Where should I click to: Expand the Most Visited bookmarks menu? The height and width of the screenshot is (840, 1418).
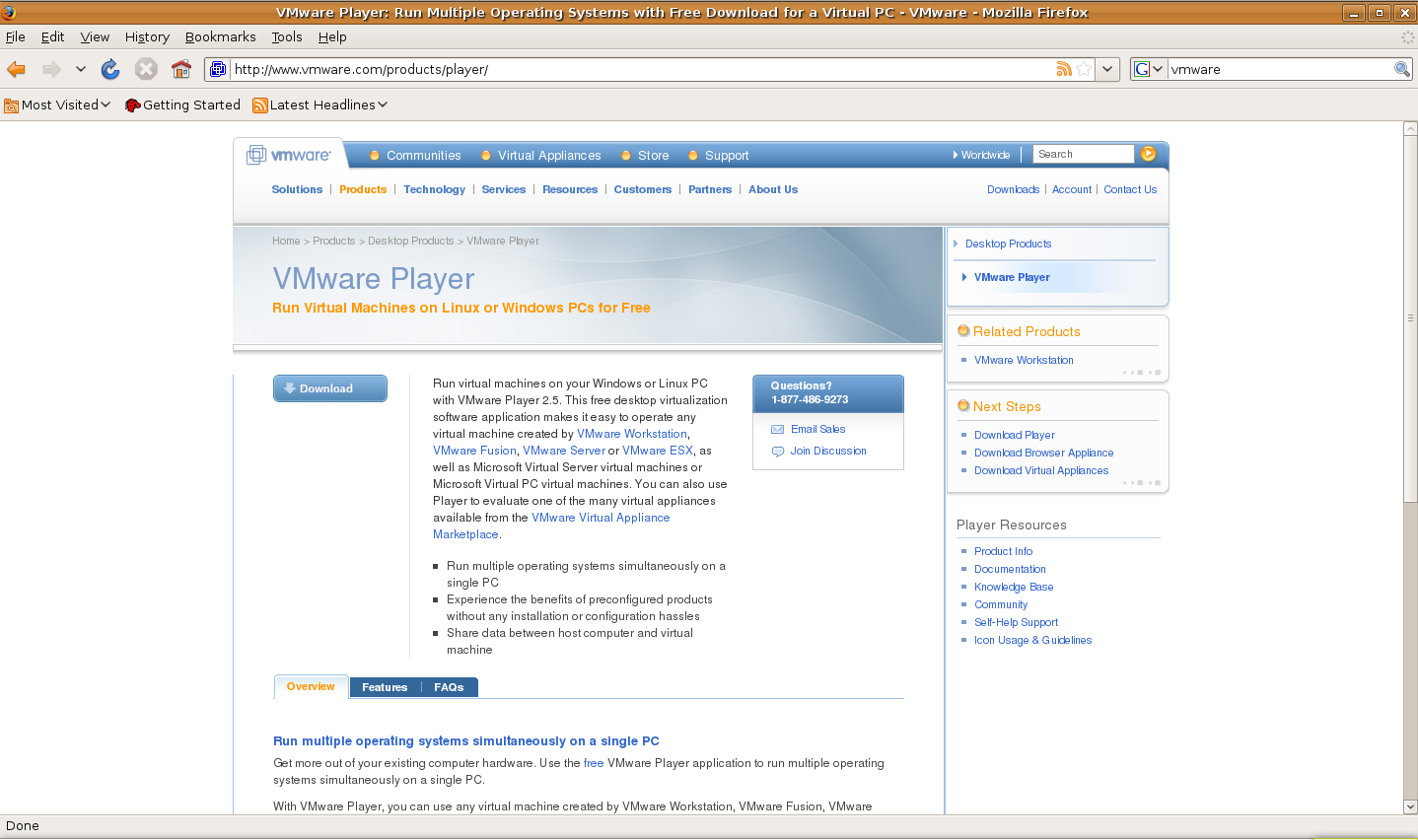point(106,105)
